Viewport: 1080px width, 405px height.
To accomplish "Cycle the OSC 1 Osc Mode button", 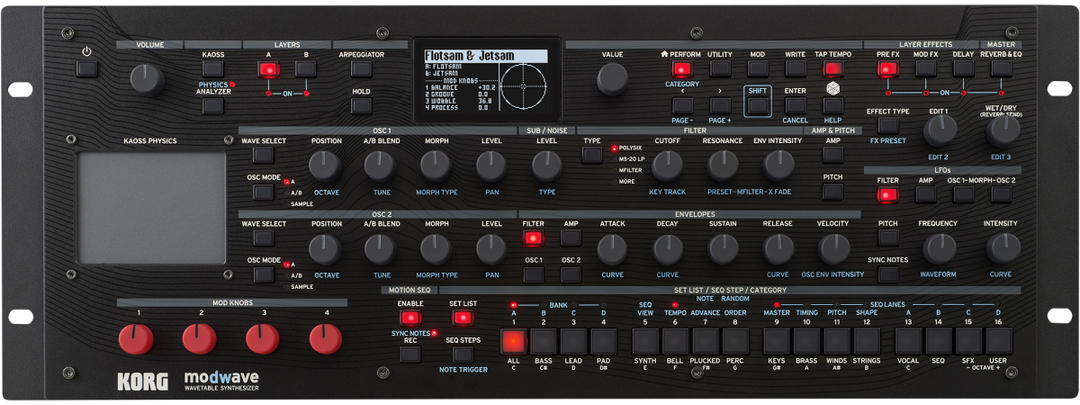I will [263, 192].
